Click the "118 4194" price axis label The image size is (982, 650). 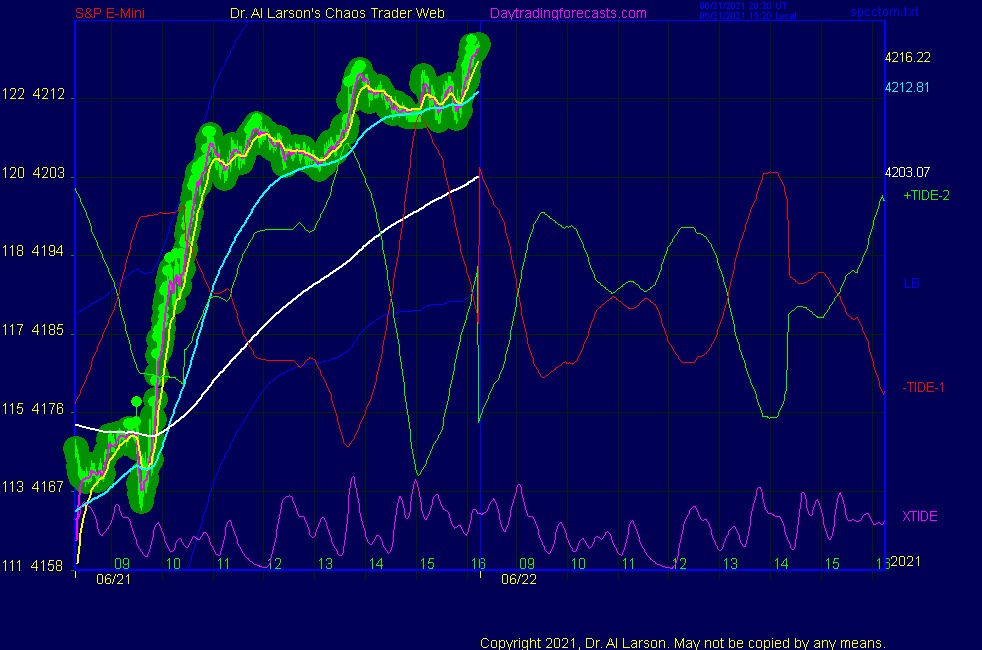tap(33, 252)
